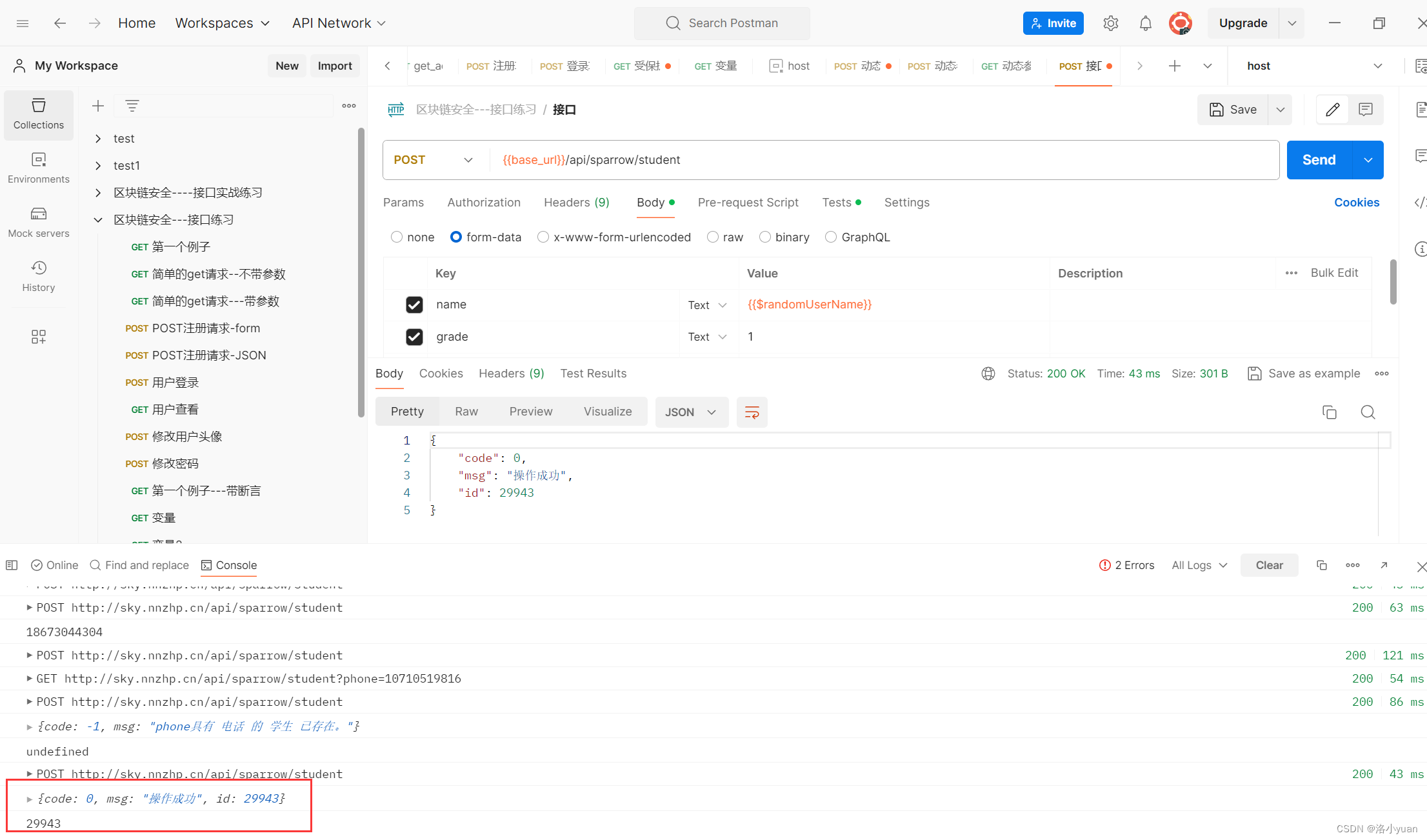Open the comments icon next to Save
Viewport: 1427px width, 840px height.
tap(1366, 110)
